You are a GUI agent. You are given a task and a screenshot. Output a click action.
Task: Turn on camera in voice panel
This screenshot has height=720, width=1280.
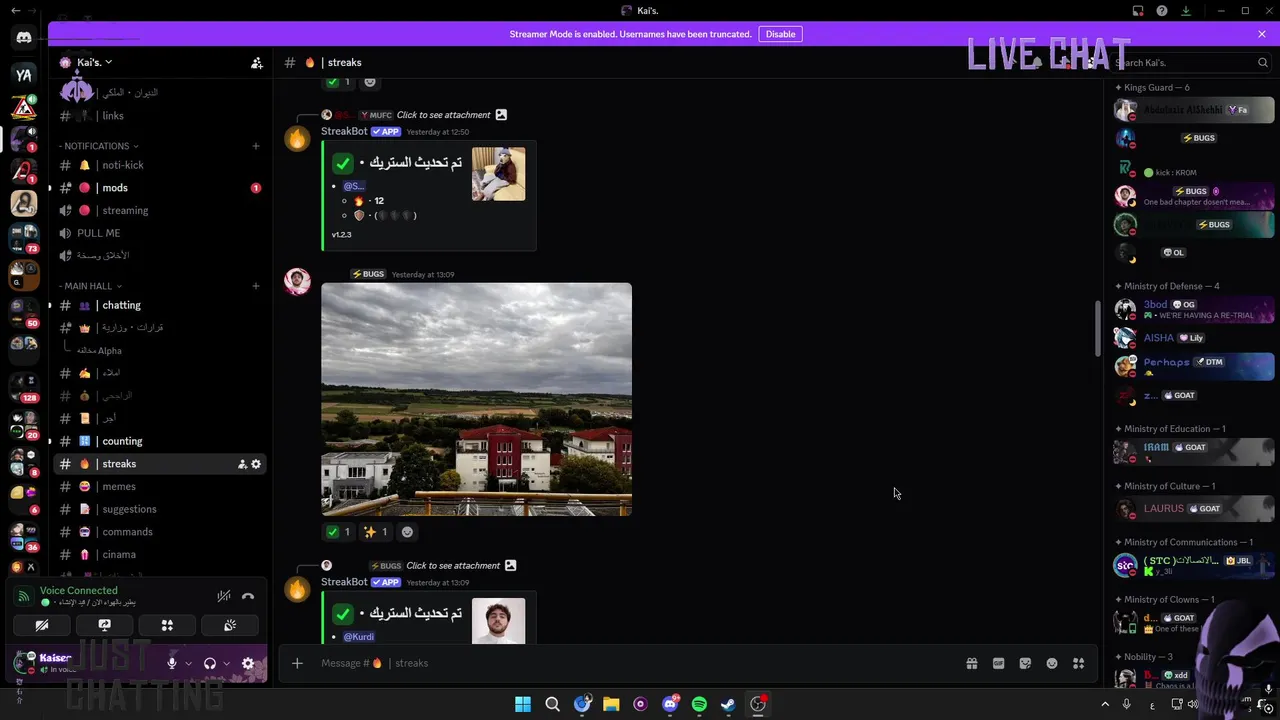coord(42,626)
